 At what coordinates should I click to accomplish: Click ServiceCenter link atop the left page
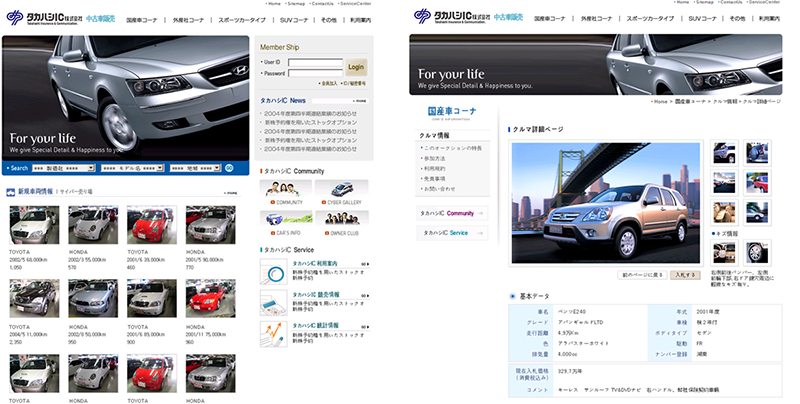355,4
